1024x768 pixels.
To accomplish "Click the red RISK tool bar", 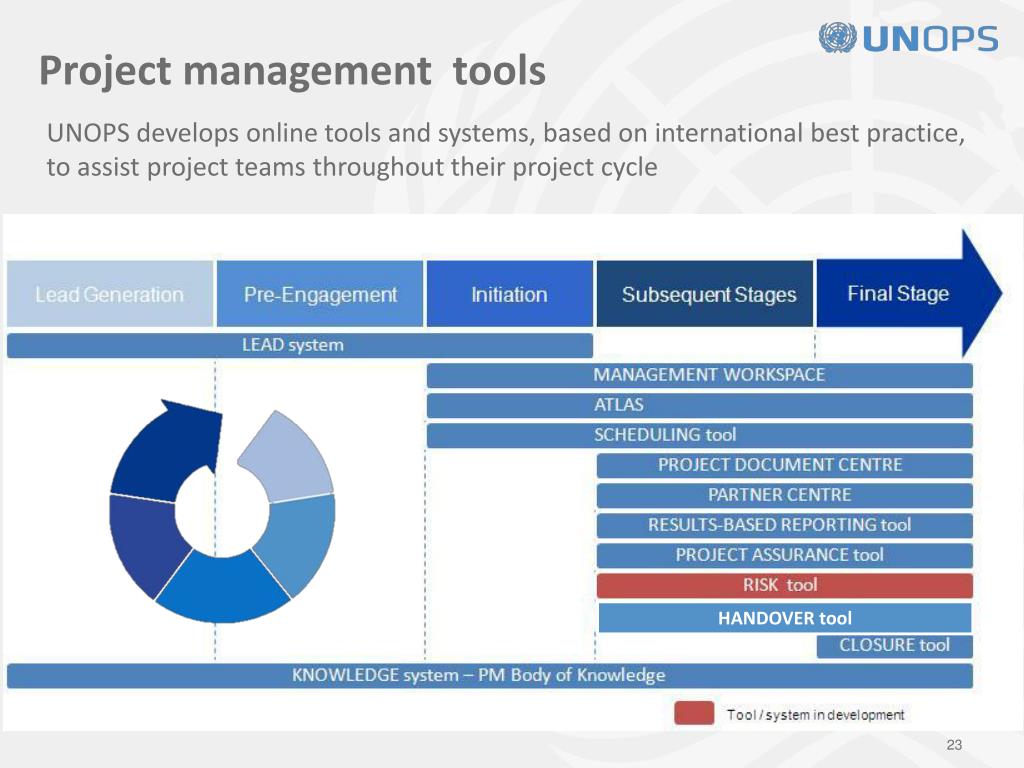I will tap(784, 585).
